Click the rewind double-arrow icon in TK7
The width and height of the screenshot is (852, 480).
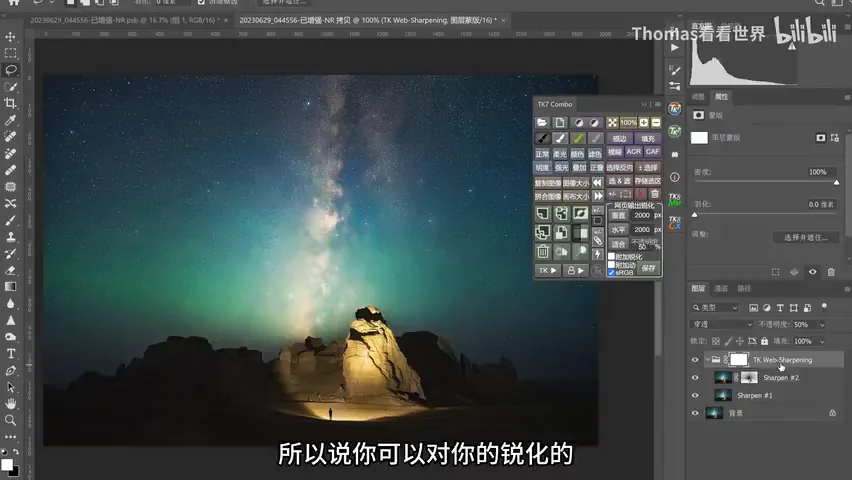(x=598, y=183)
